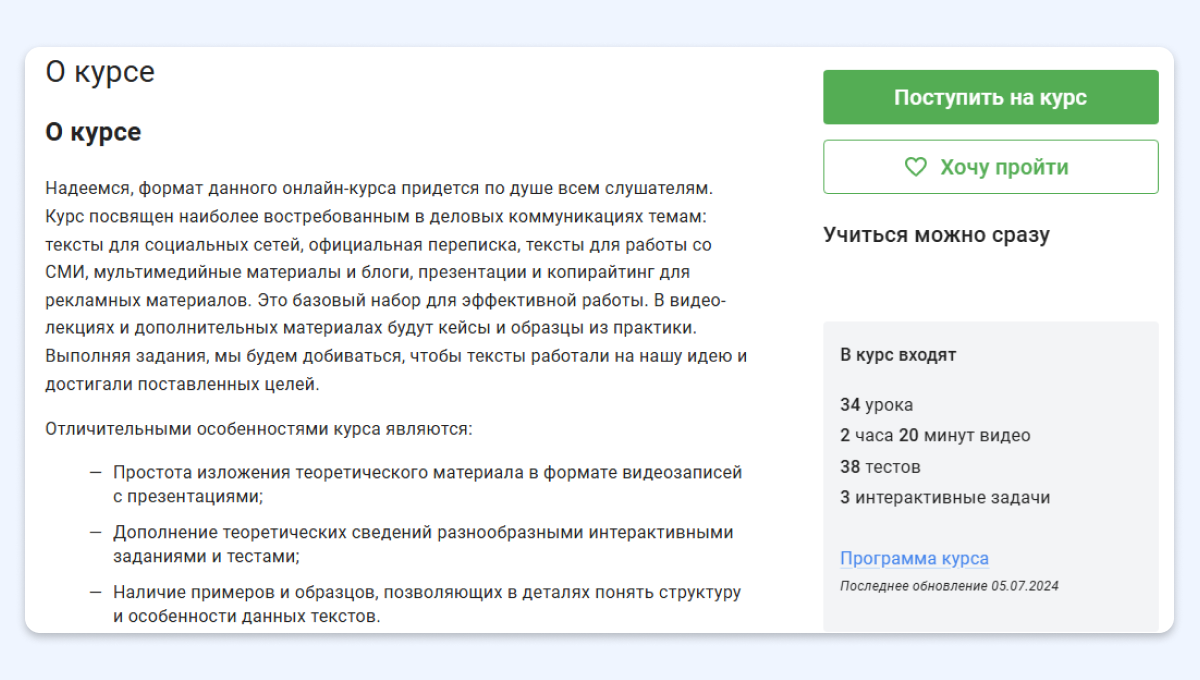Click the heart icon next to "Хочу пройти"
The image size is (1200, 680).
[915, 167]
